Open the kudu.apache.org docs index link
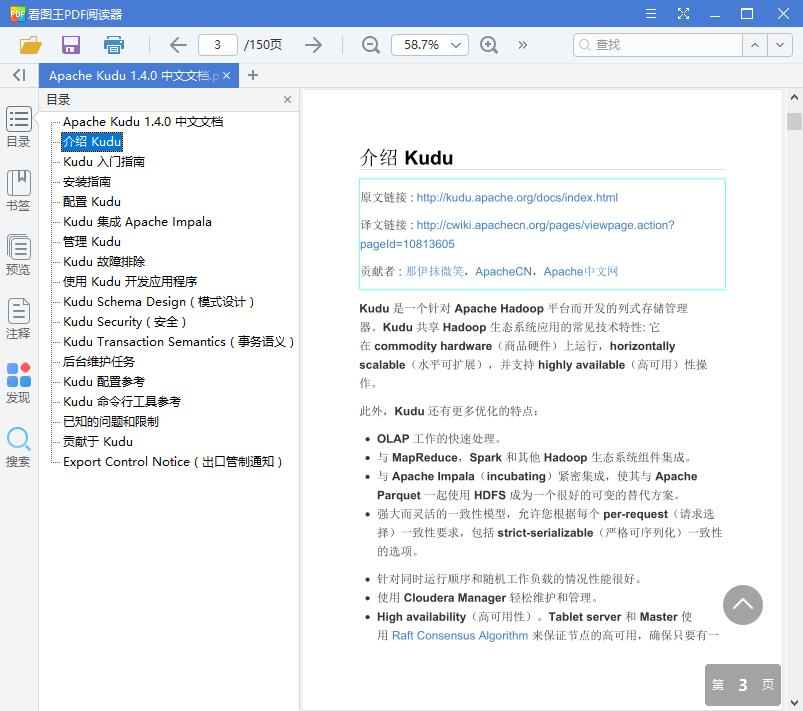This screenshot has width=803, height=711. [x=517, y=198]
